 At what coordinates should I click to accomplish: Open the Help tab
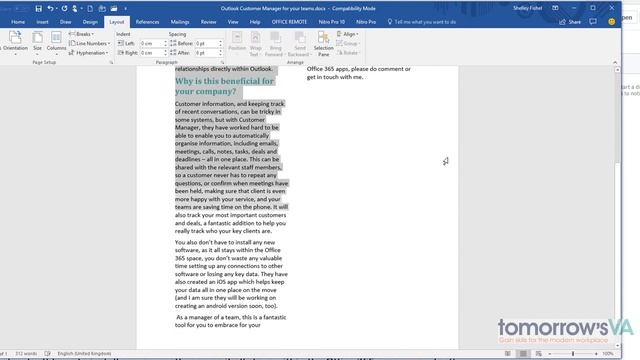[255, 22]
